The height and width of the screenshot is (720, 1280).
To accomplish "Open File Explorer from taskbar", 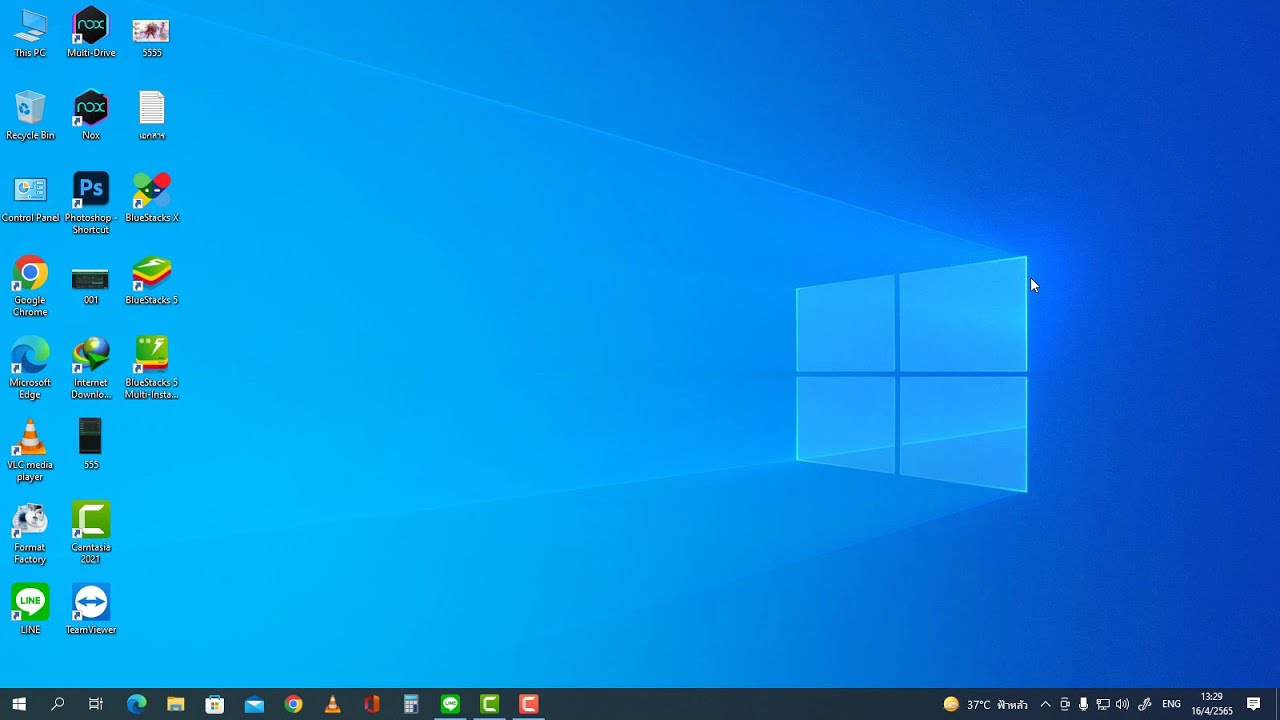I will click(x=175, y=704).
